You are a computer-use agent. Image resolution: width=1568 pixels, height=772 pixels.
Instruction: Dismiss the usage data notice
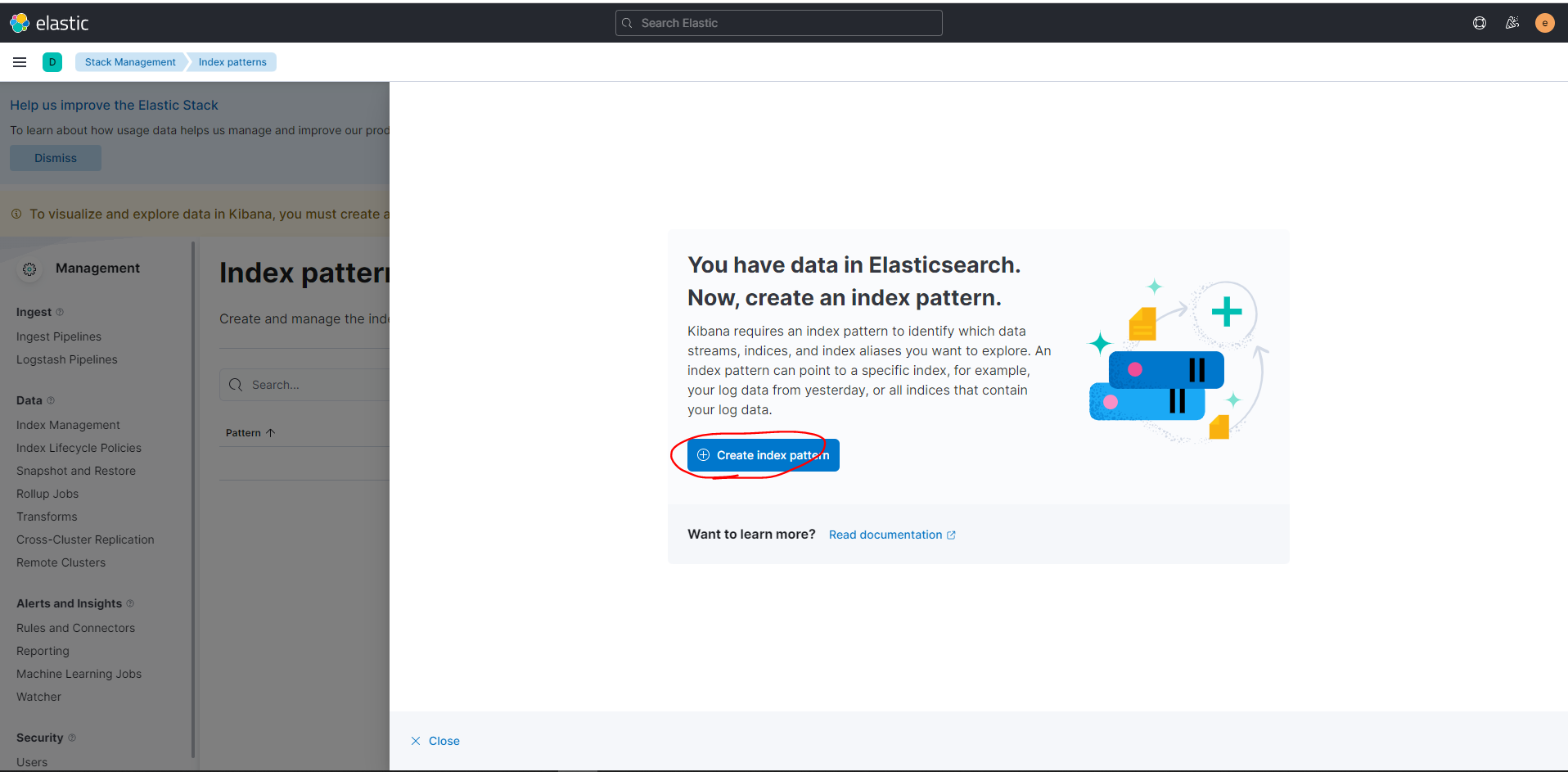click(56, 158)
